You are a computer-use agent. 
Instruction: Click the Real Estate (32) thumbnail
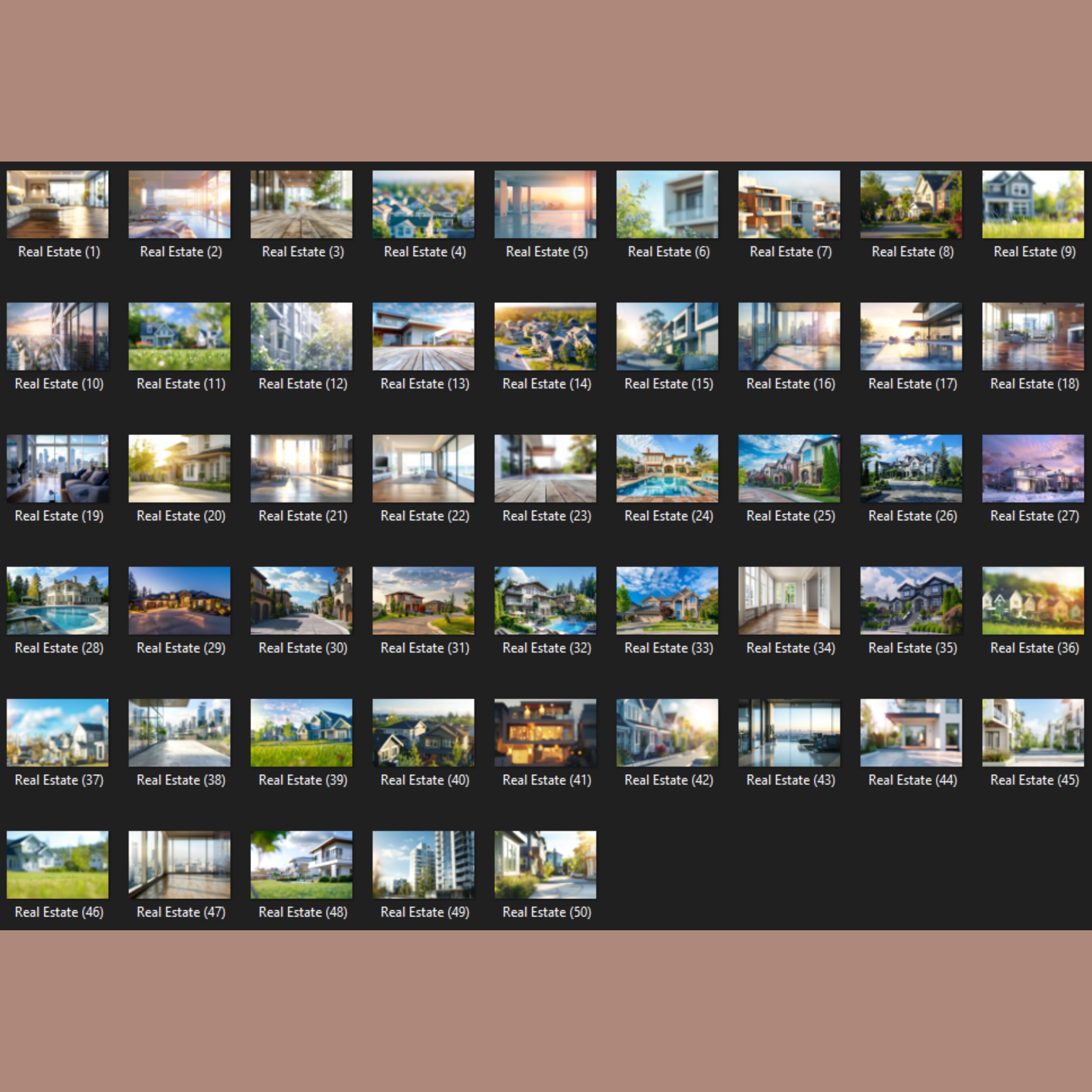pyautogui.click(x=546, y=600)
